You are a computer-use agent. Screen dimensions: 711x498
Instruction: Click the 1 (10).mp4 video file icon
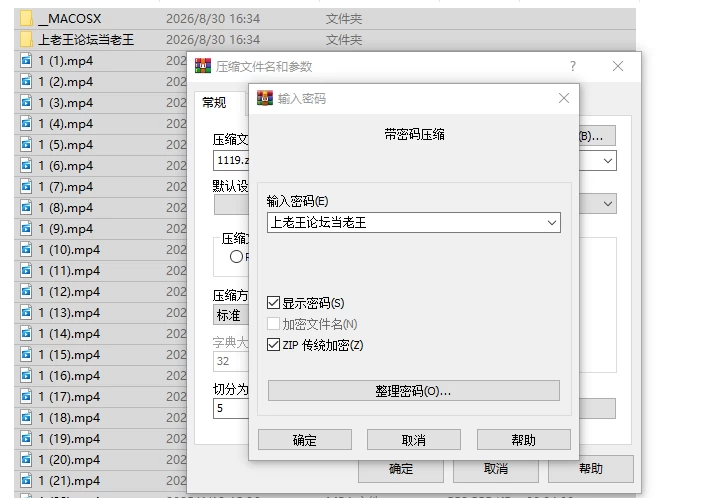pyautogui.click(x=26, y=249)
